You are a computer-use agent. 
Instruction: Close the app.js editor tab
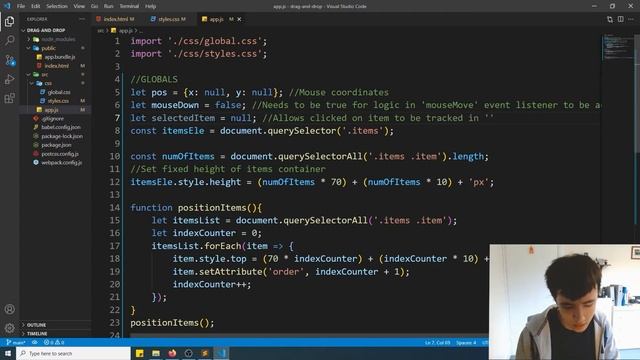239,19
